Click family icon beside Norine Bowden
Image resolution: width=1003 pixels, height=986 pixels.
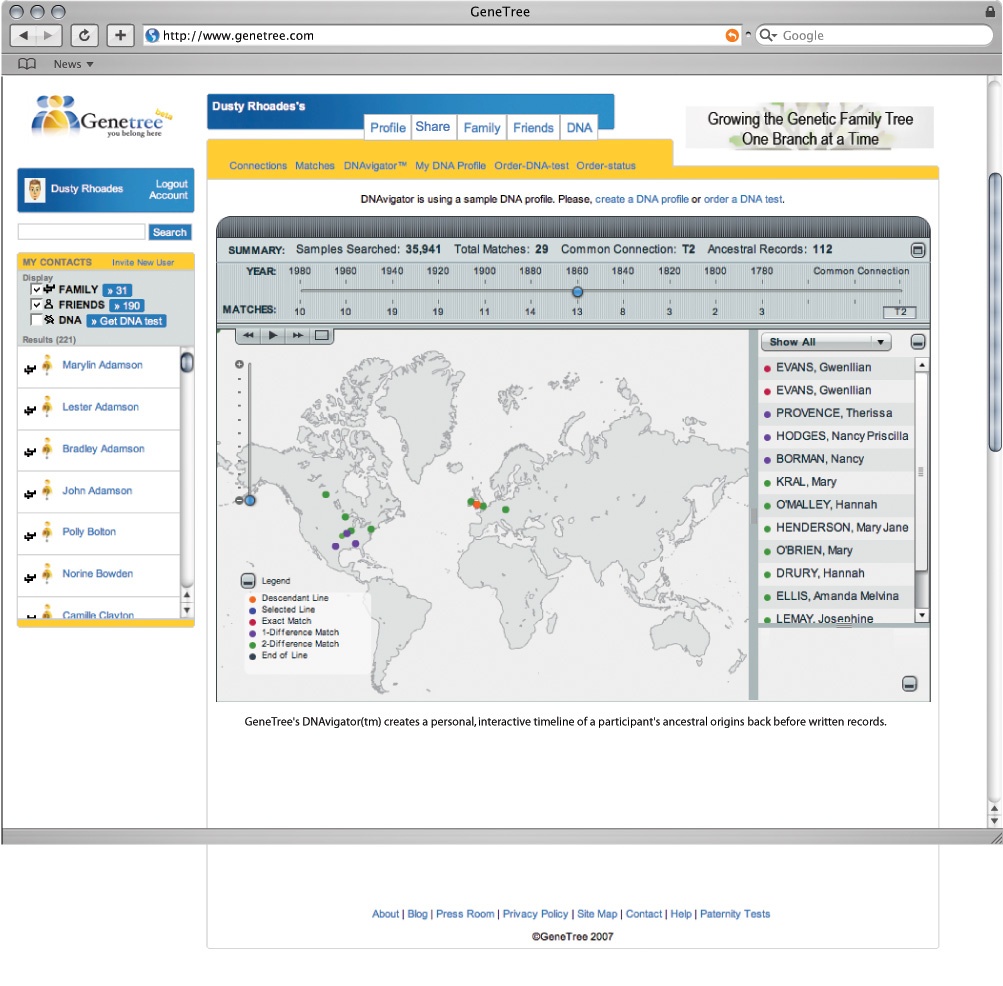(29, 578)
